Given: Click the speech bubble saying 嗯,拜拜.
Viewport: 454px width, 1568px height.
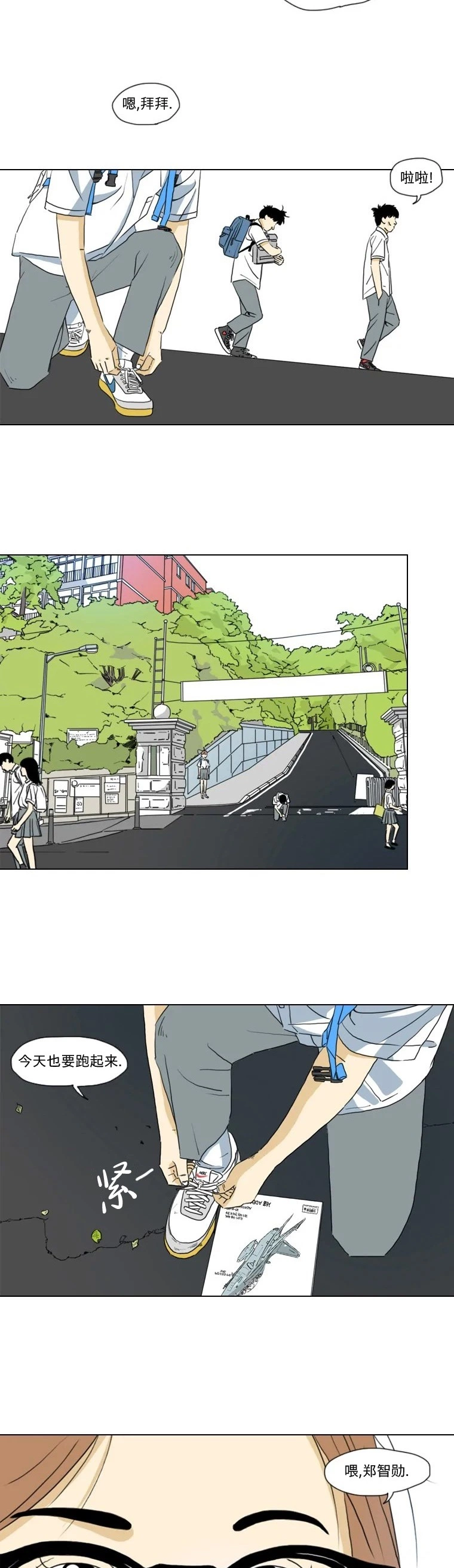Looking at the screenshot, I should (x=148, y=103).
